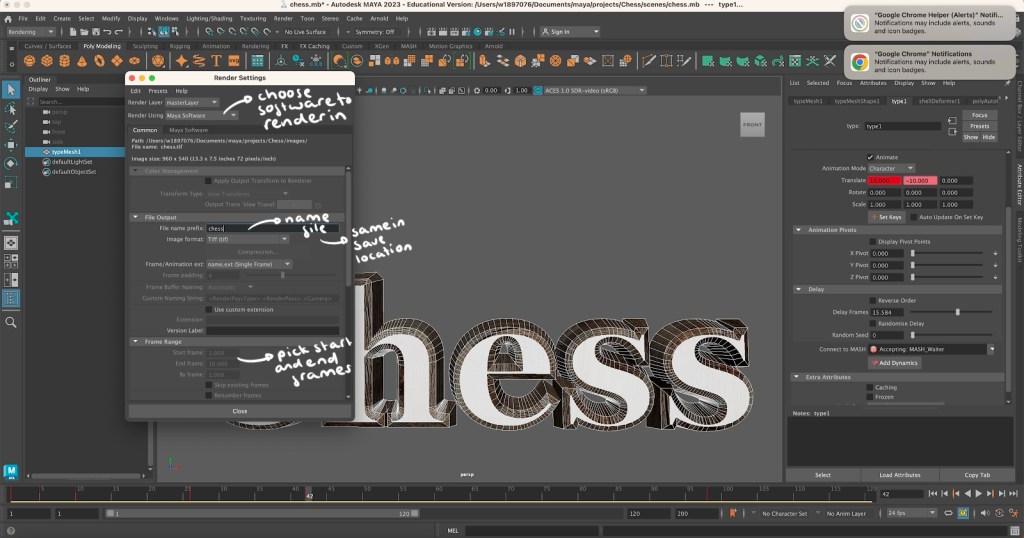
Task: Select the arrow Select tool in the toolbox
Action: click(x=11, y=90)
